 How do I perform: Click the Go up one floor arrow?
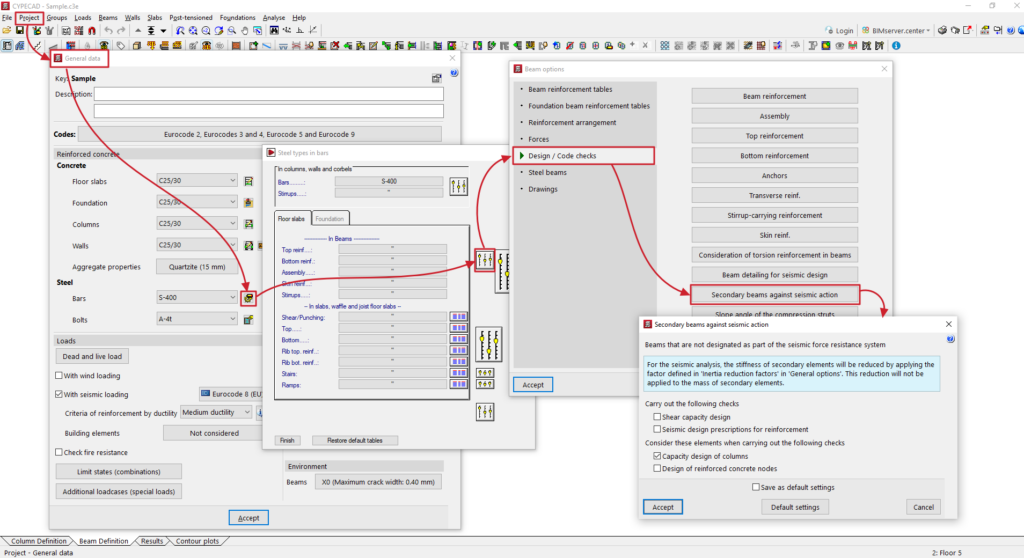click(x=138, y=30)
